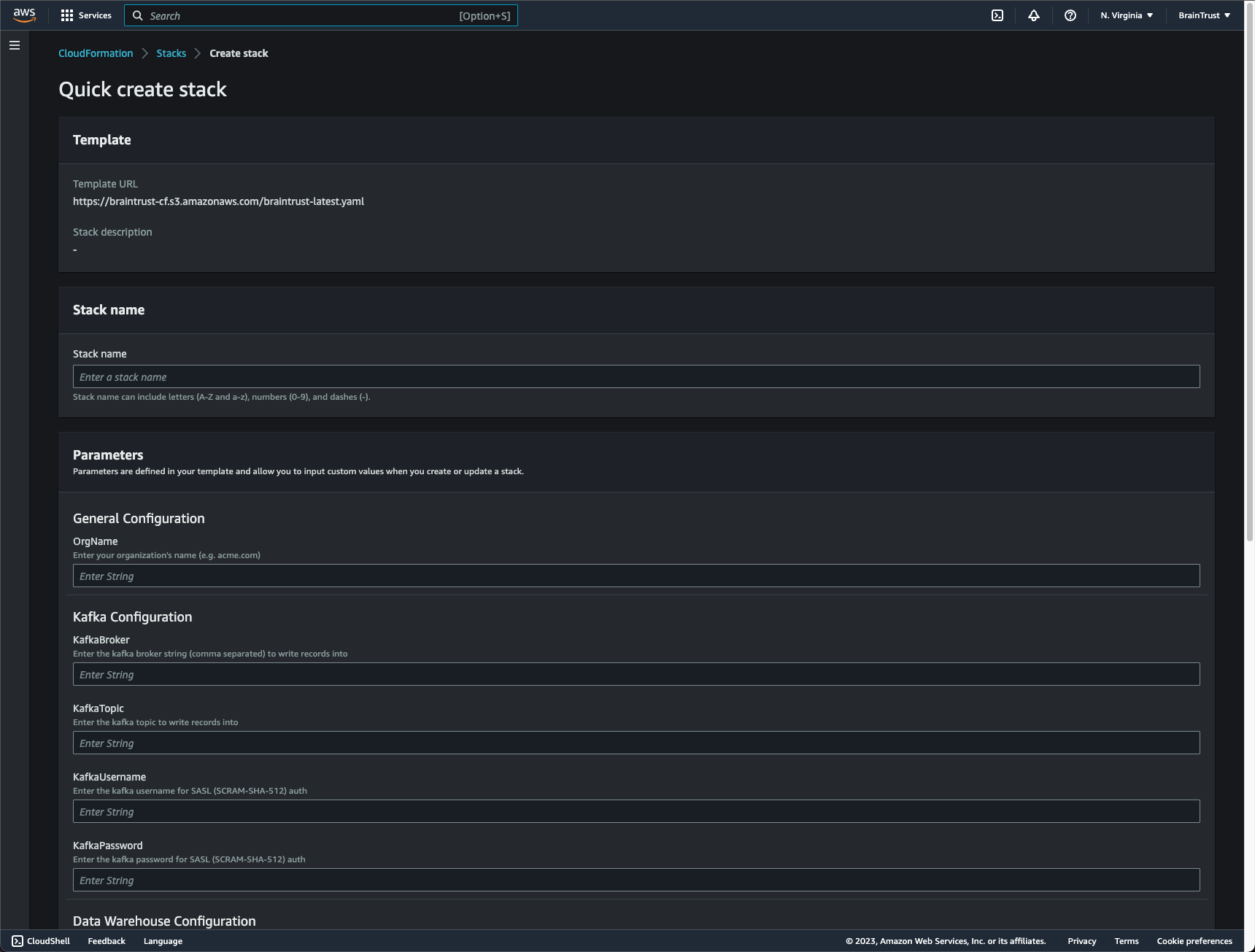The image size is (1255, 952).
Task: Expand the left navigation hamburger menu
Action: click(x=14, y=44)
